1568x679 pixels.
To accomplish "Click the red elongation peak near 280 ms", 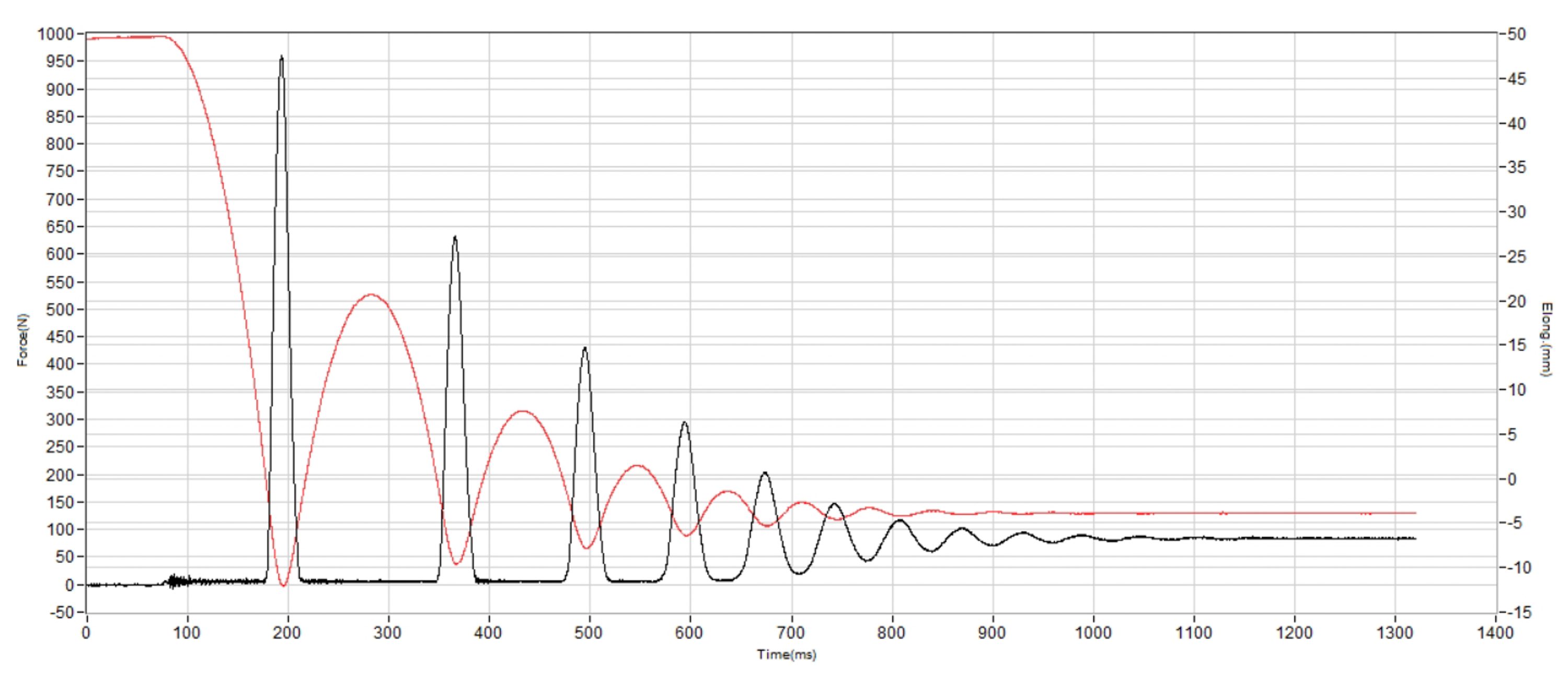I will click(371, 295).
